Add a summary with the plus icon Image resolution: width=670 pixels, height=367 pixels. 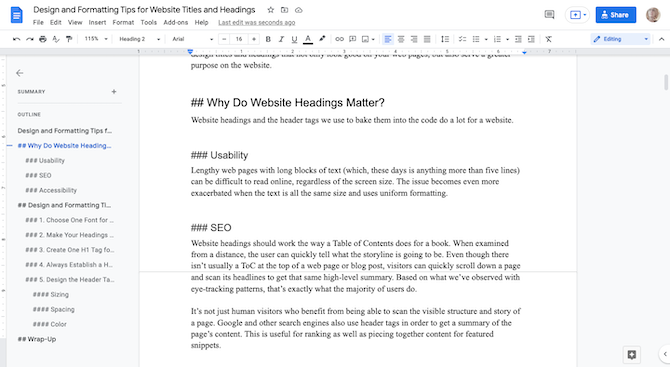114,91
